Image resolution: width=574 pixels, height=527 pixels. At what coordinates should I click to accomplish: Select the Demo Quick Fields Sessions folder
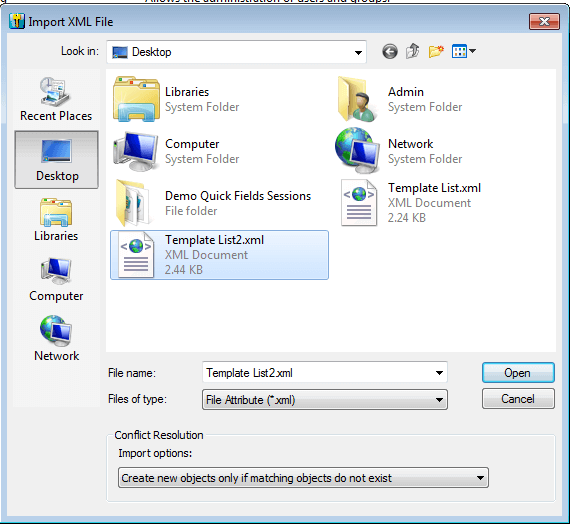pos(213,203)
